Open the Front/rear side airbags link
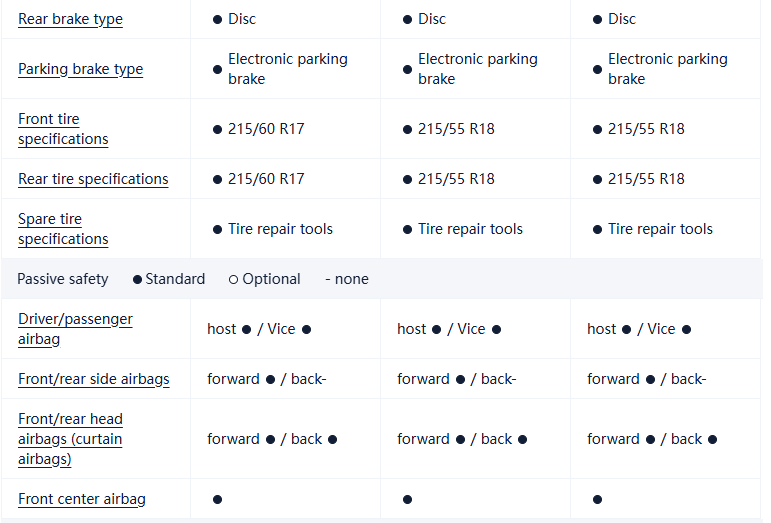The width and height of the screenshot is (771, 523). point(93,379)
